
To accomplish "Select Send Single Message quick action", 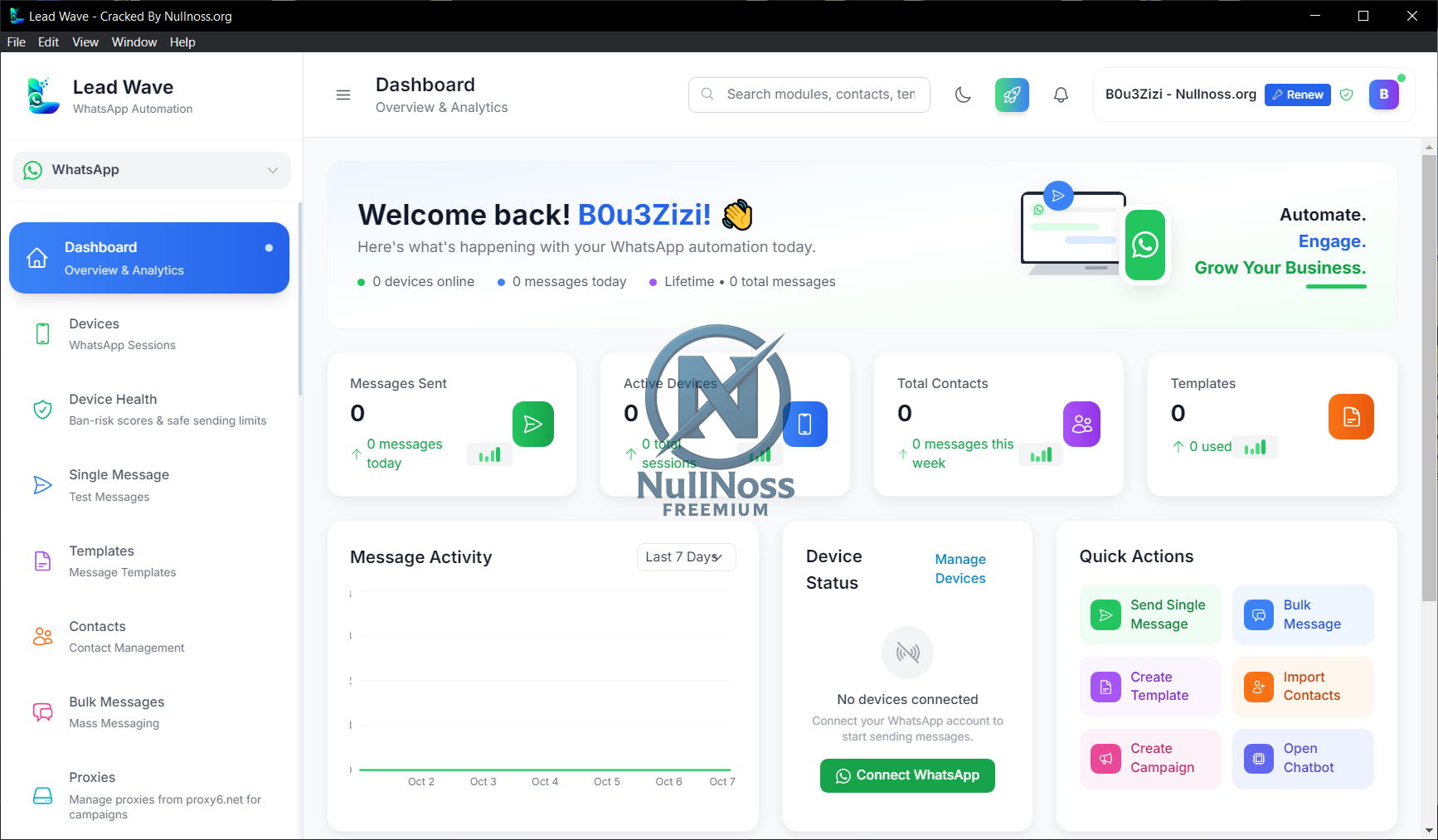I will coord(1150,614).
